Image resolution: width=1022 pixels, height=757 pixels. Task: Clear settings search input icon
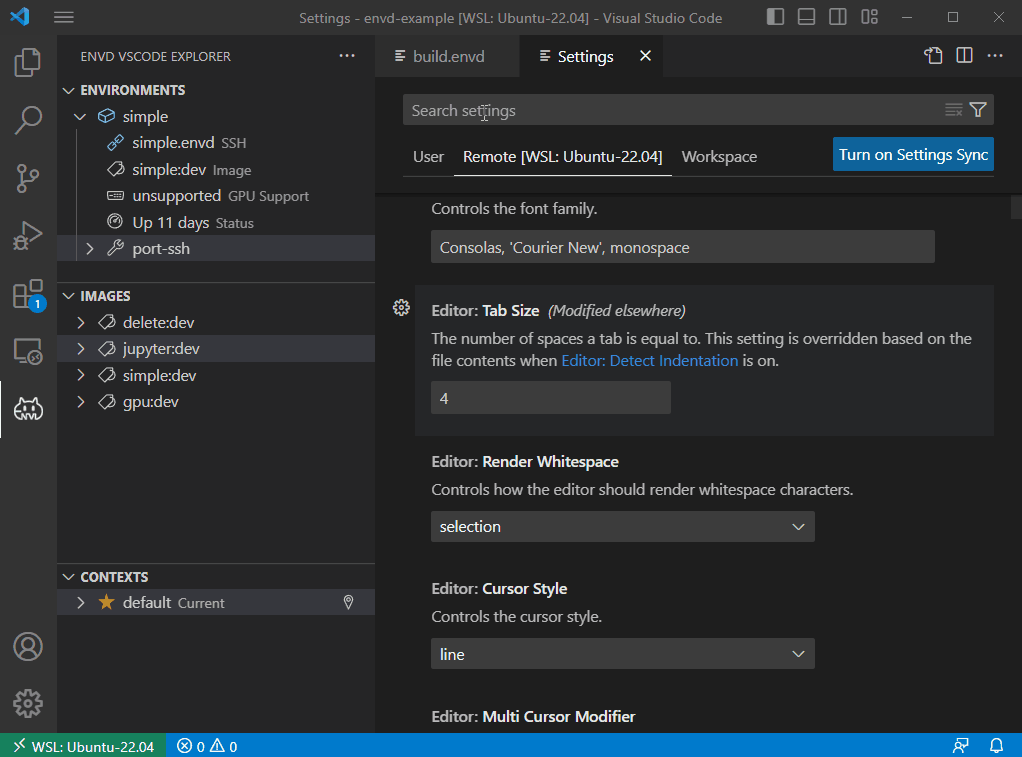954,110
